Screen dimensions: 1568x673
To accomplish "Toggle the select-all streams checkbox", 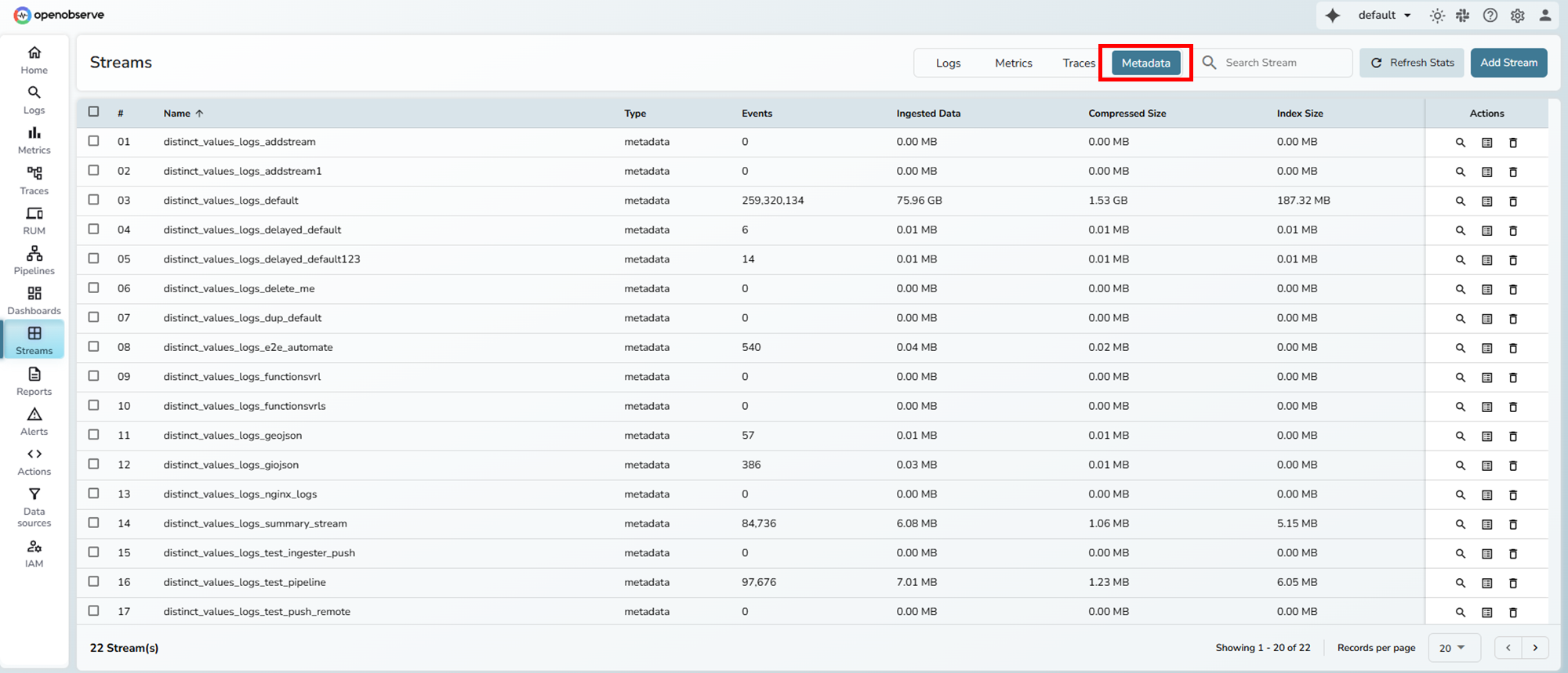I will (x=94, y=111).
